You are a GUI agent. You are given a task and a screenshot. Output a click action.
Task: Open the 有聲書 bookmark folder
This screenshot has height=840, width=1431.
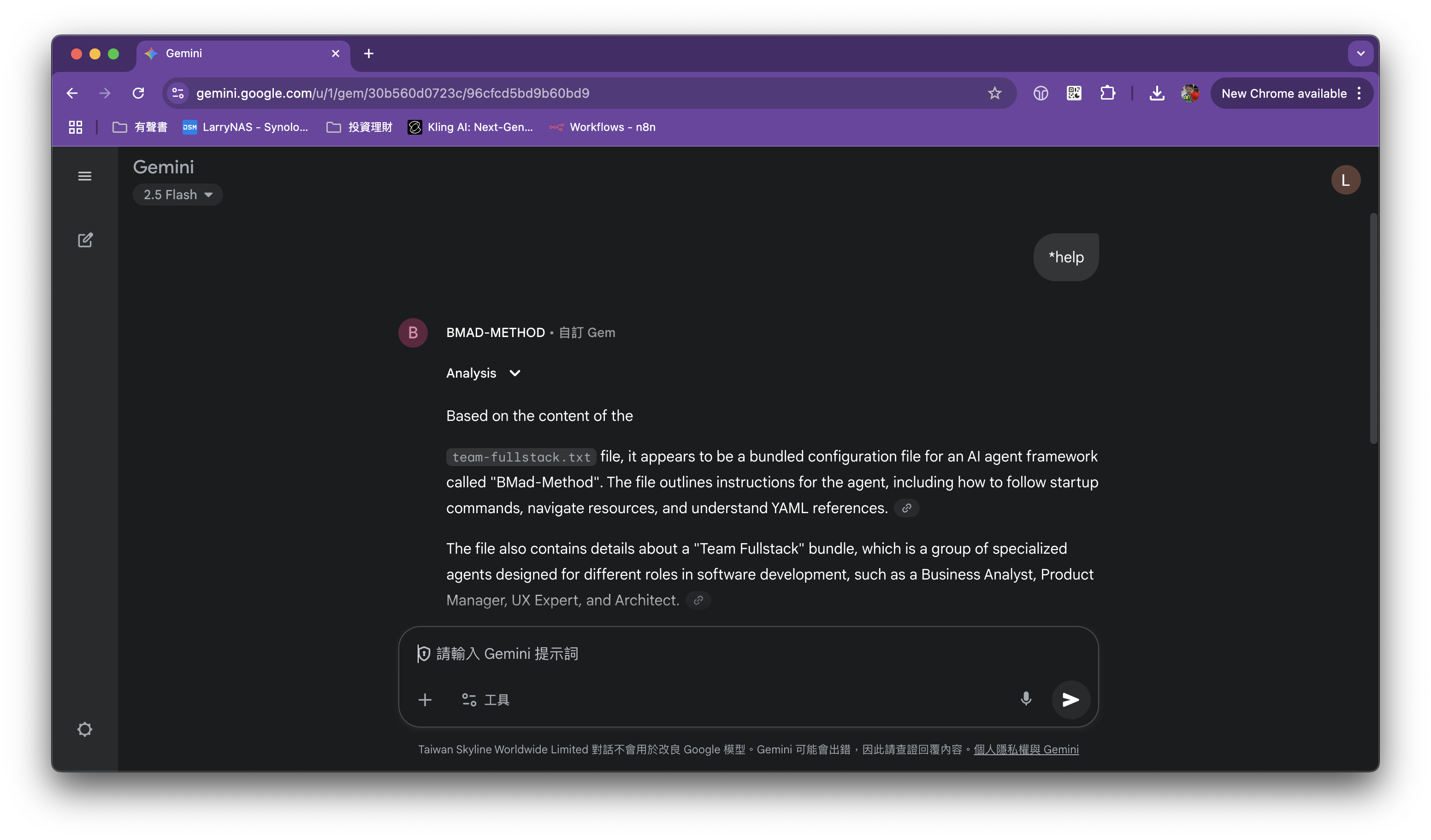[140, 127]
